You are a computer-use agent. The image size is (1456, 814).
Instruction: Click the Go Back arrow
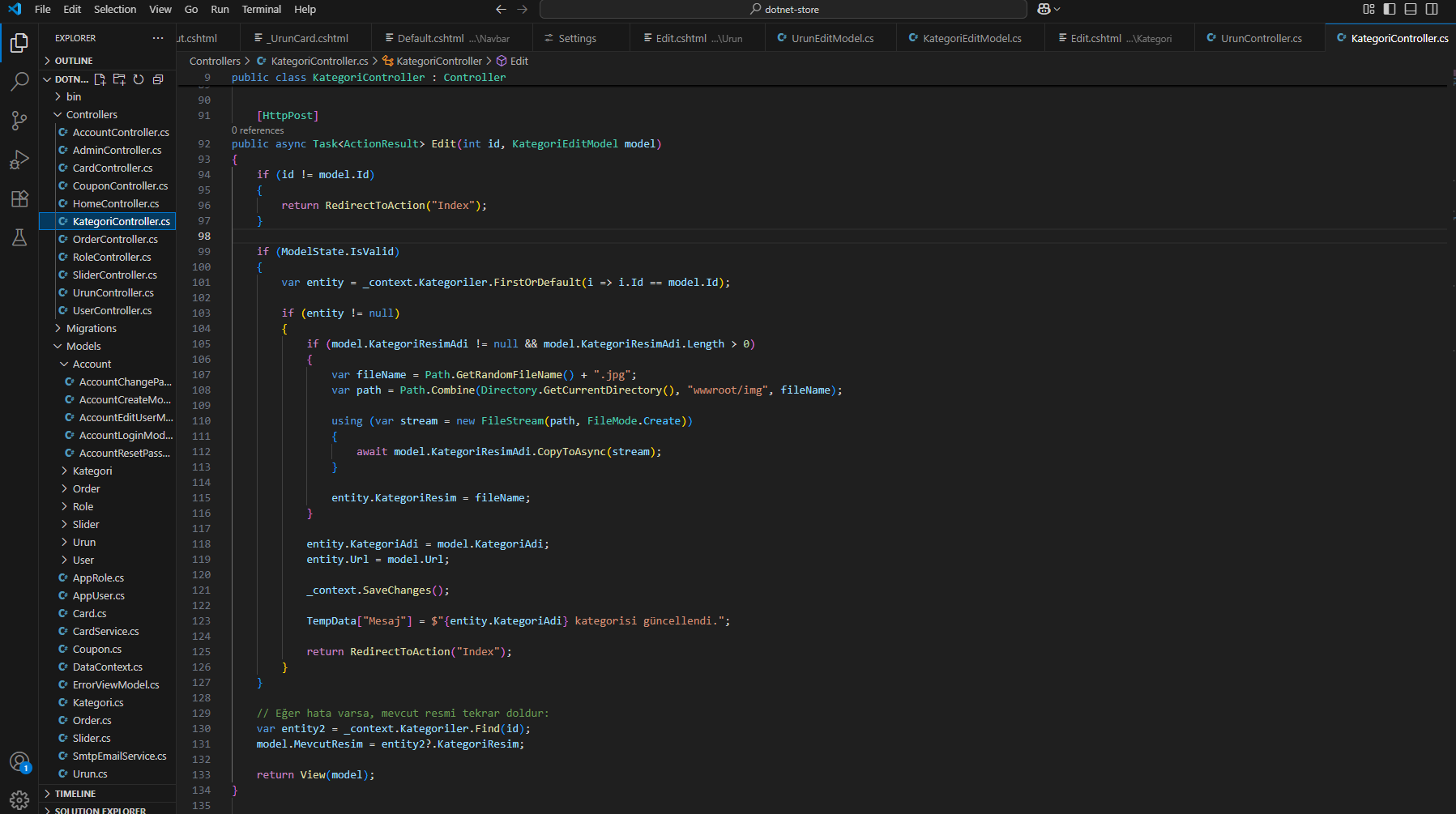click(x=501, y=9)
